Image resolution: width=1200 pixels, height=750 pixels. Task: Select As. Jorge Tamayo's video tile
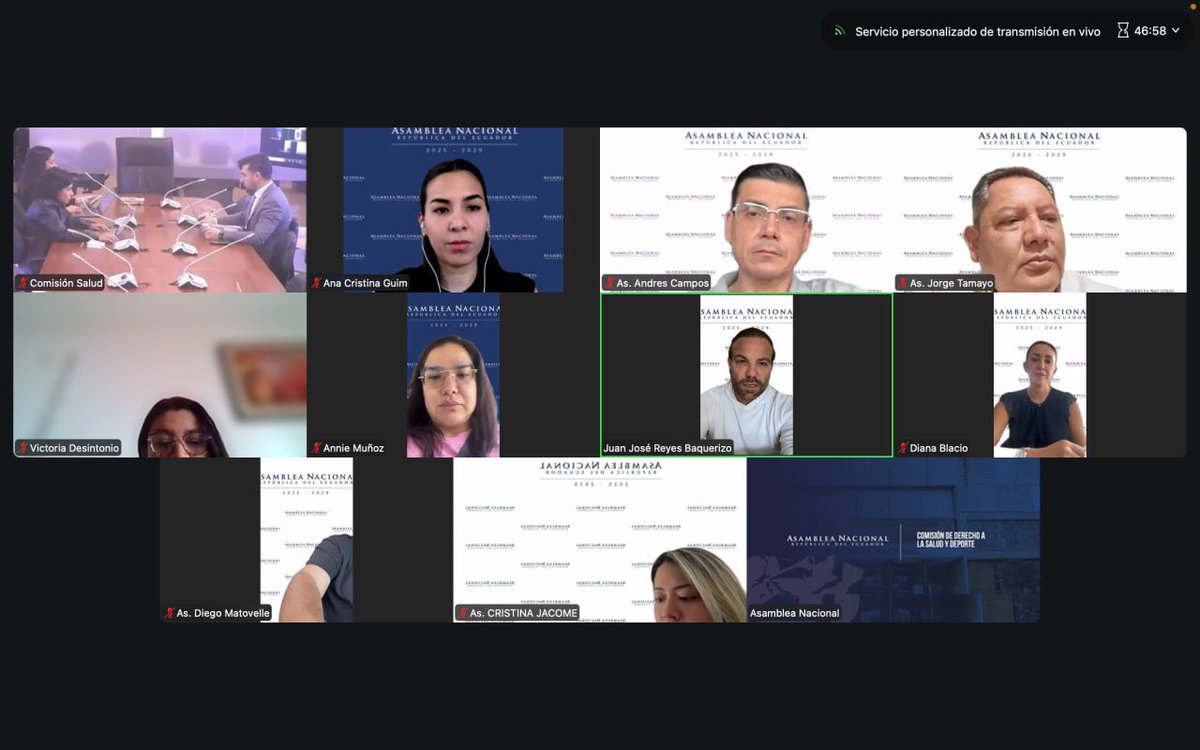point(1040,210)
